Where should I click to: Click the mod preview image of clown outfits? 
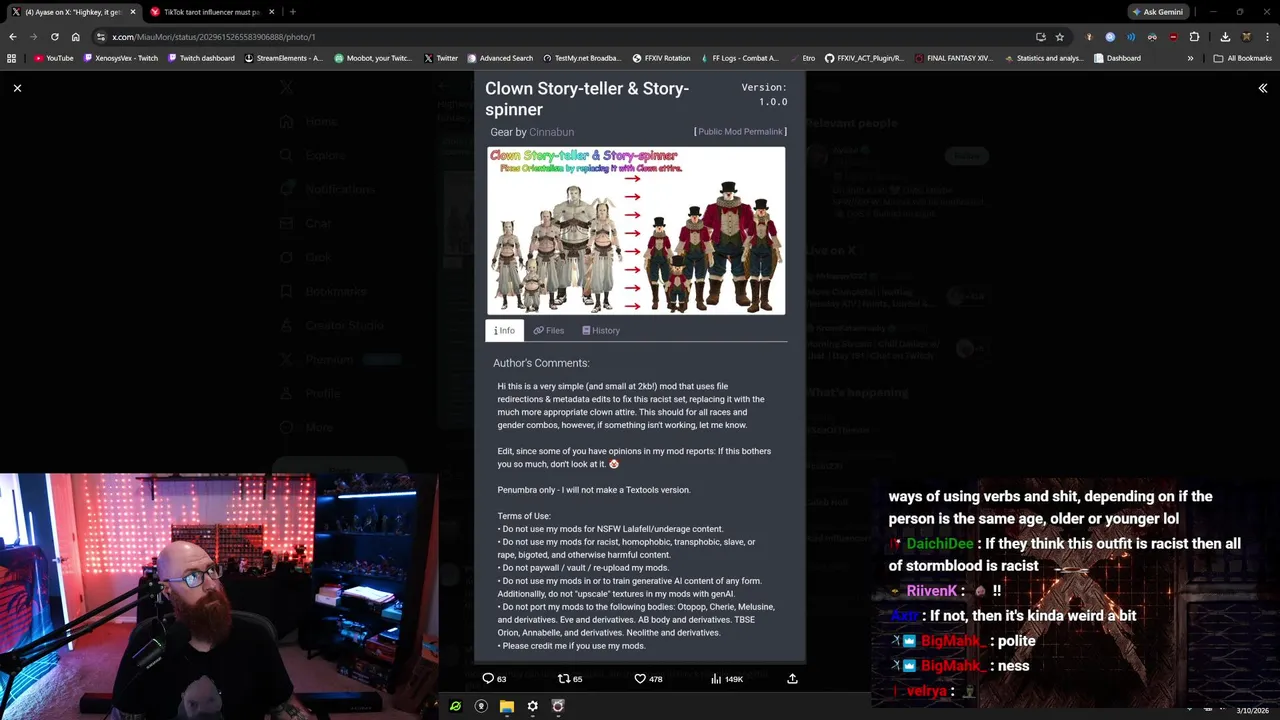pos(636,231)
